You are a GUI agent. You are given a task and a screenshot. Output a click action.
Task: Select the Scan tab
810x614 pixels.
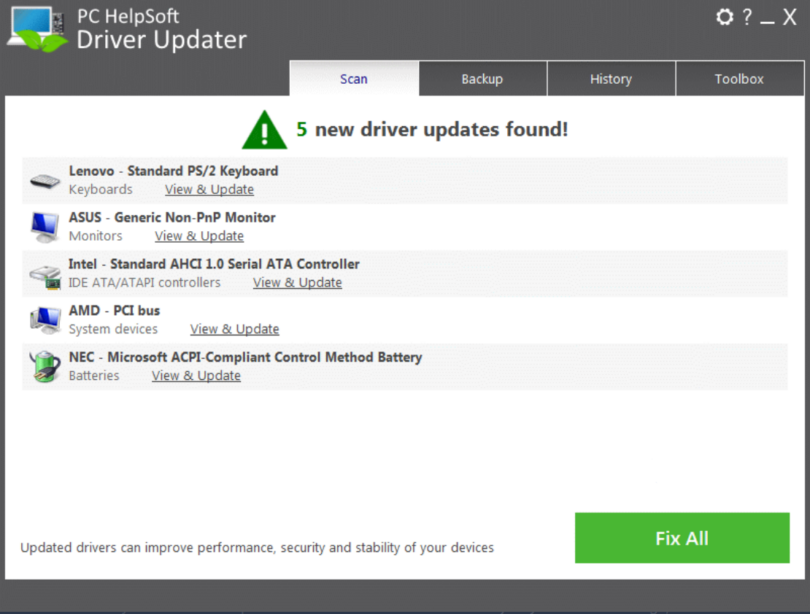[x=353, y=78]
